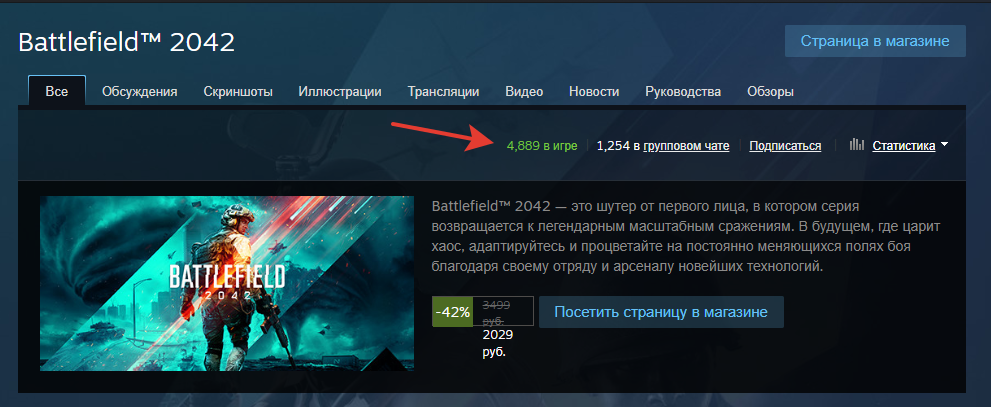Click Посетить страницу в магазине button

[x=661, y=312]
